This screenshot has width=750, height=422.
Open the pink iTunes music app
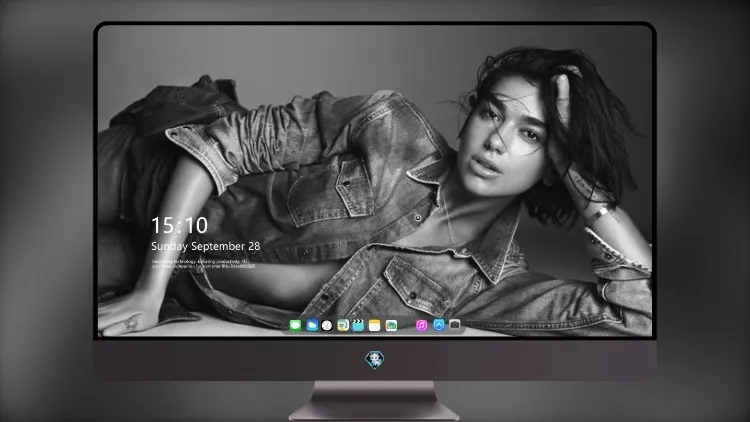point(421,326)
